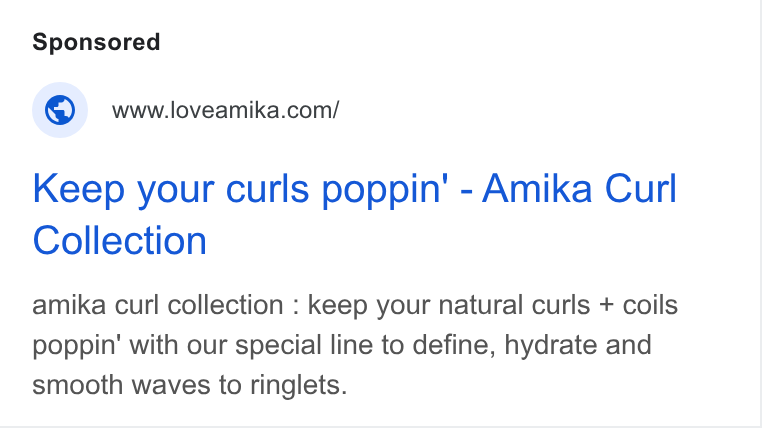Click 'natural curls + coils' in the snippet

(x=558, y=306)
